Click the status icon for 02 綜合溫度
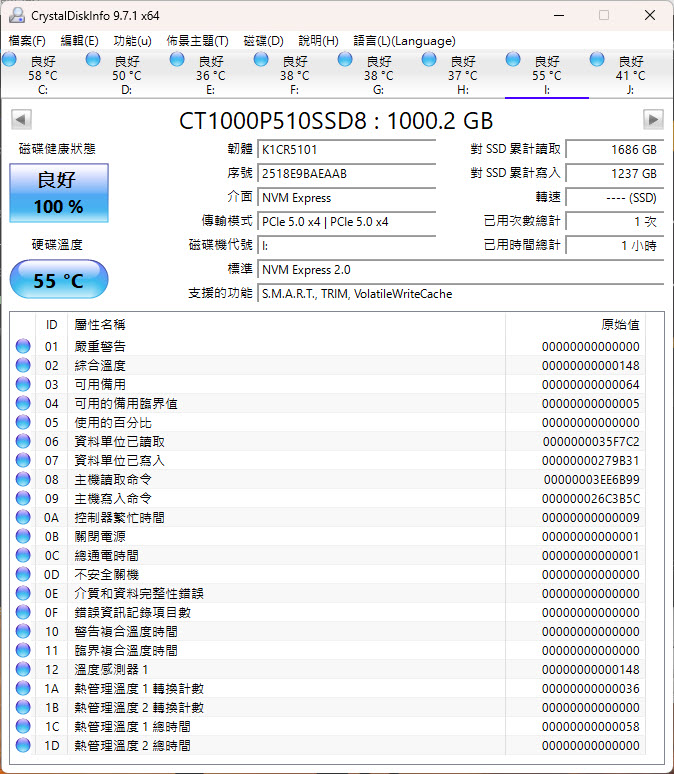 tap(23, 365)
